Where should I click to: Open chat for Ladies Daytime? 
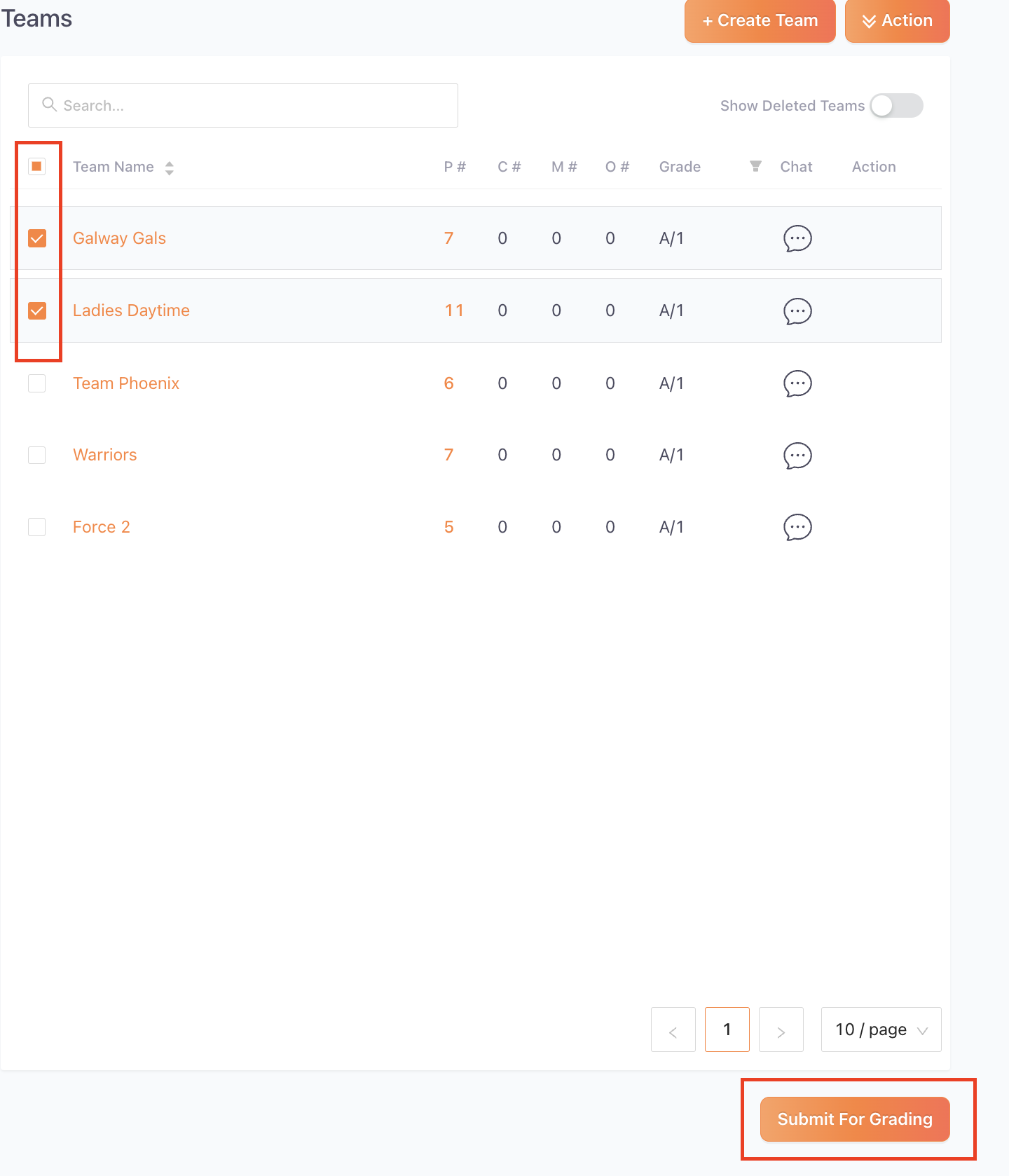797,311
